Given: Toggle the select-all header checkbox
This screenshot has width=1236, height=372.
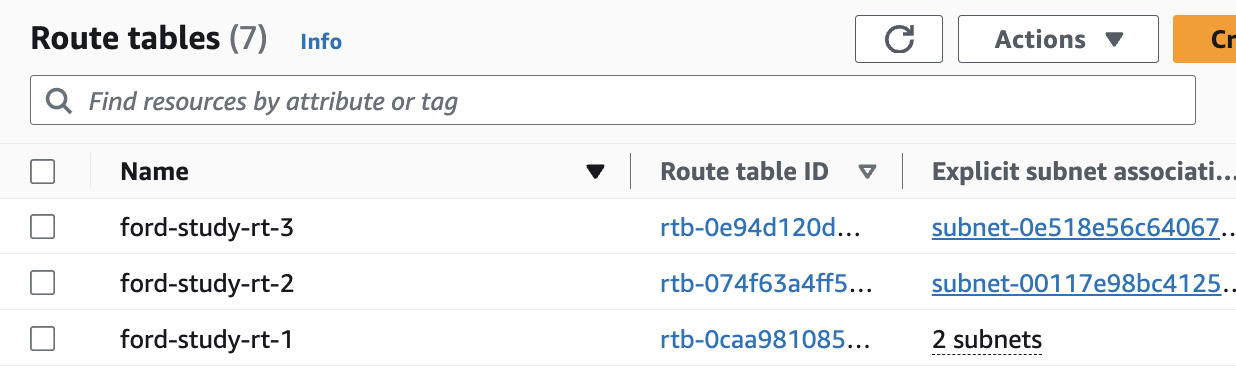Looking at the screenshot, I should pyautogui.click(x=42, y=172).
